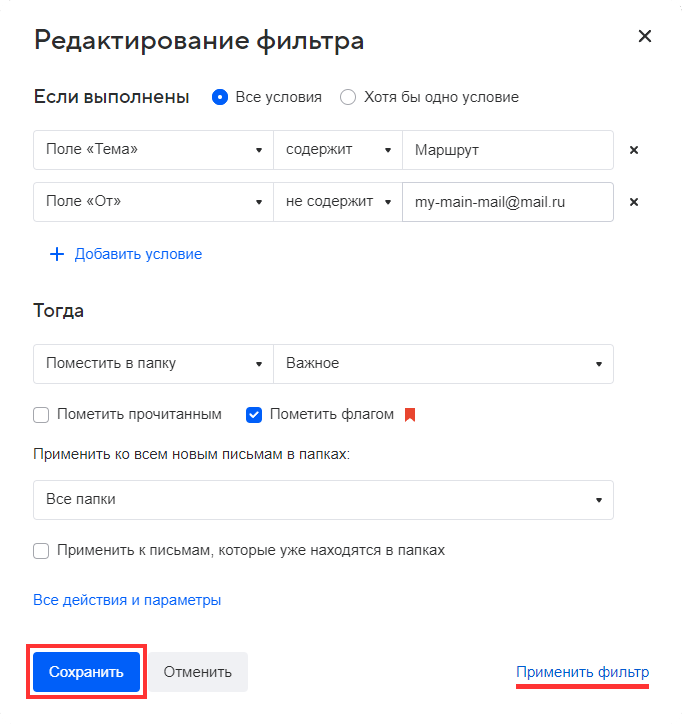This screenshot has width=682, height=724.
Task: Open the «Поместить в папку» action dropdown
Action: 153,364
